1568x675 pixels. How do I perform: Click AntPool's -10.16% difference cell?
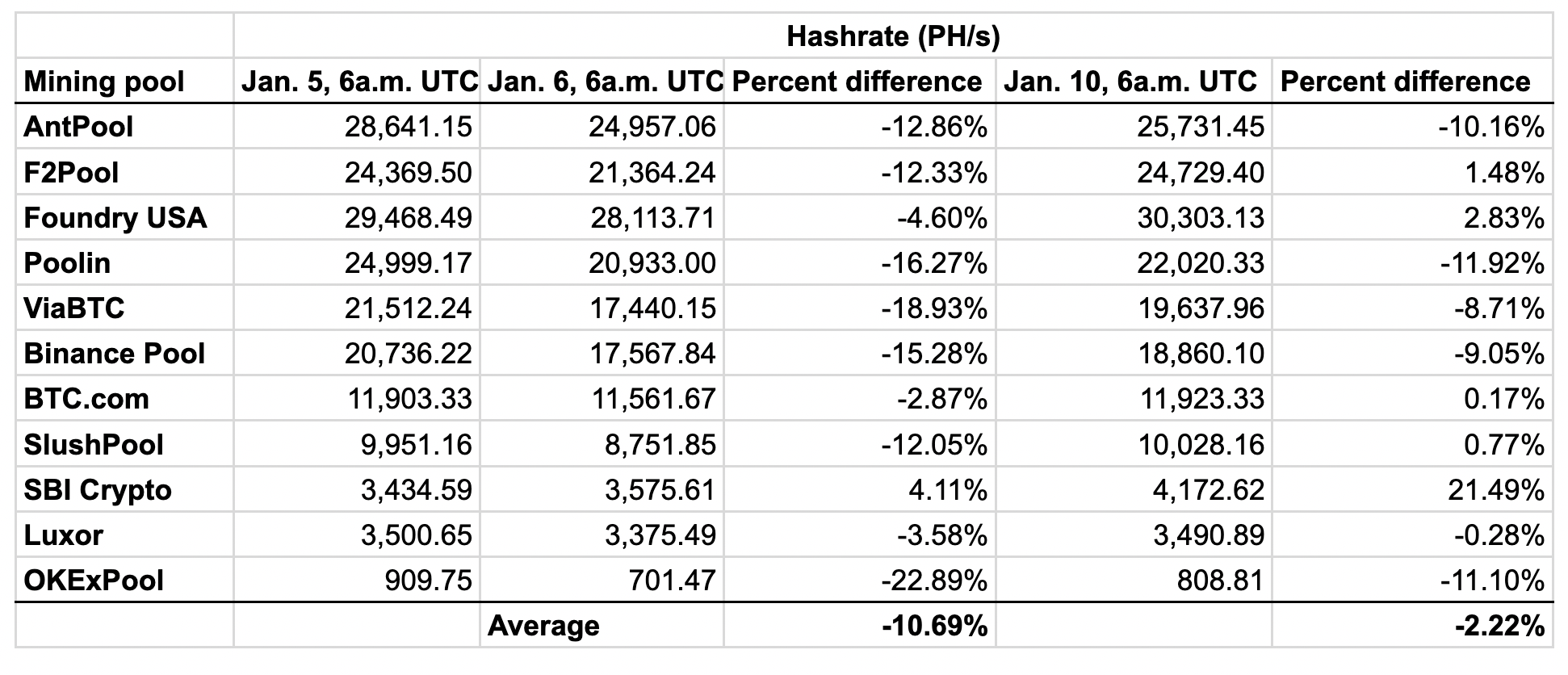pos(1412,127)
